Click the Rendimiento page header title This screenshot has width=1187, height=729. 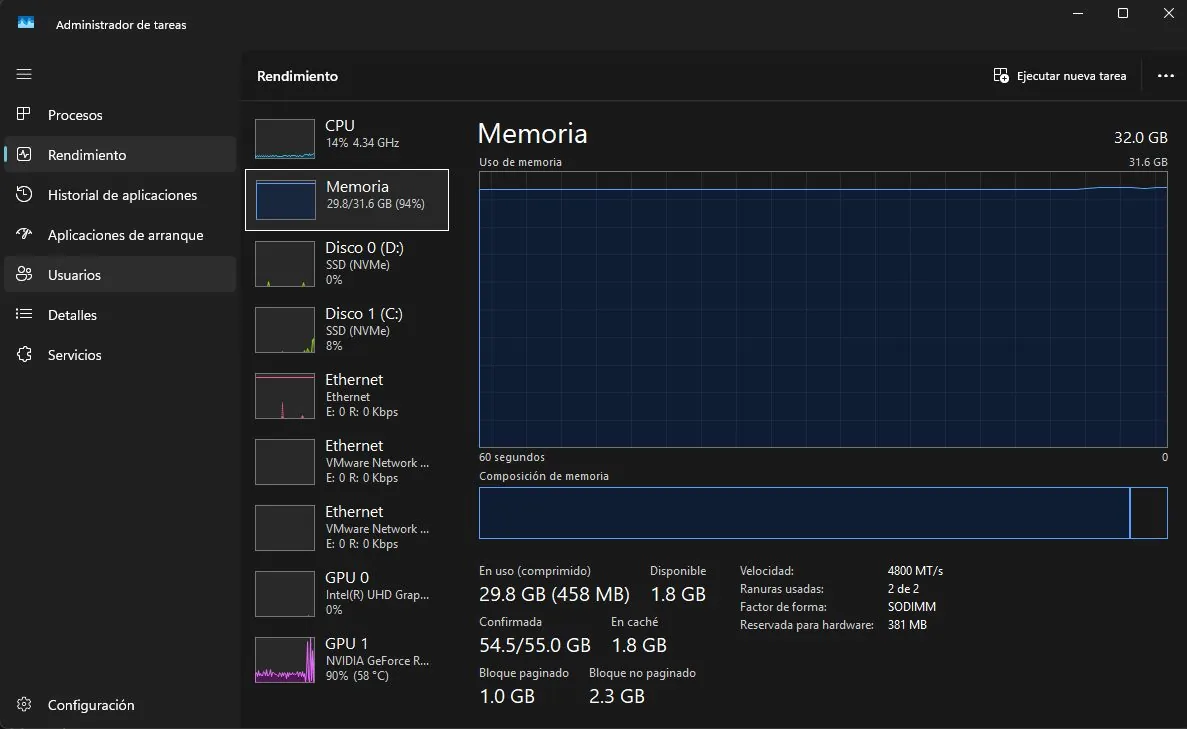(x=298, y=76)
